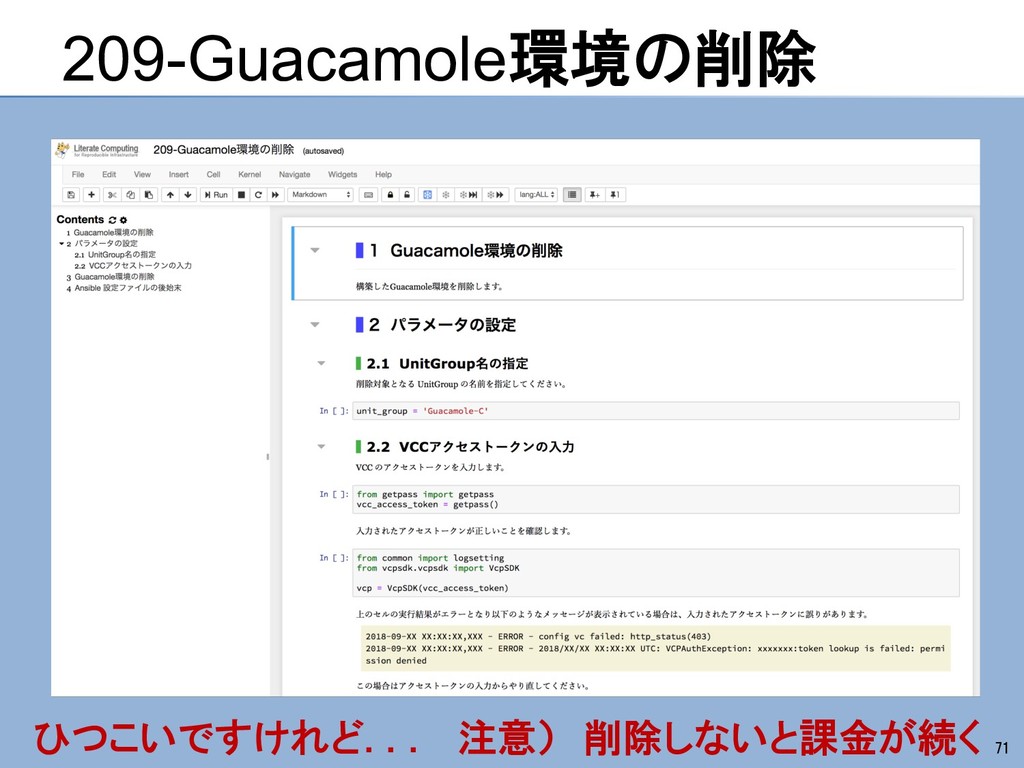This screenshot has width=1024, height=768.
Task: Click the unit_group code cell
Action: [x=656, y=411]
